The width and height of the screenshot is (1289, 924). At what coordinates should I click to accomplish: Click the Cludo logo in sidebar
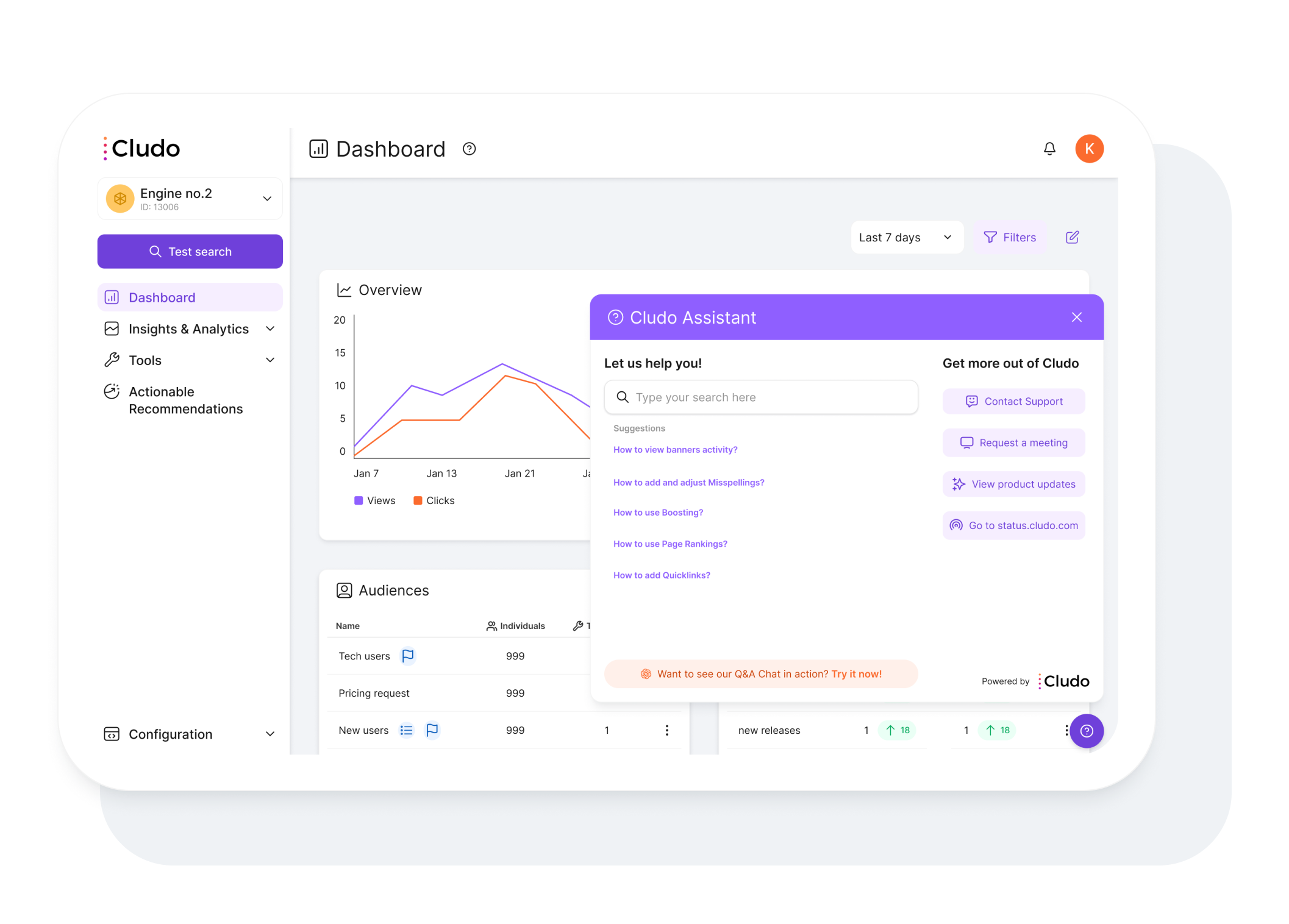[142, 148]
